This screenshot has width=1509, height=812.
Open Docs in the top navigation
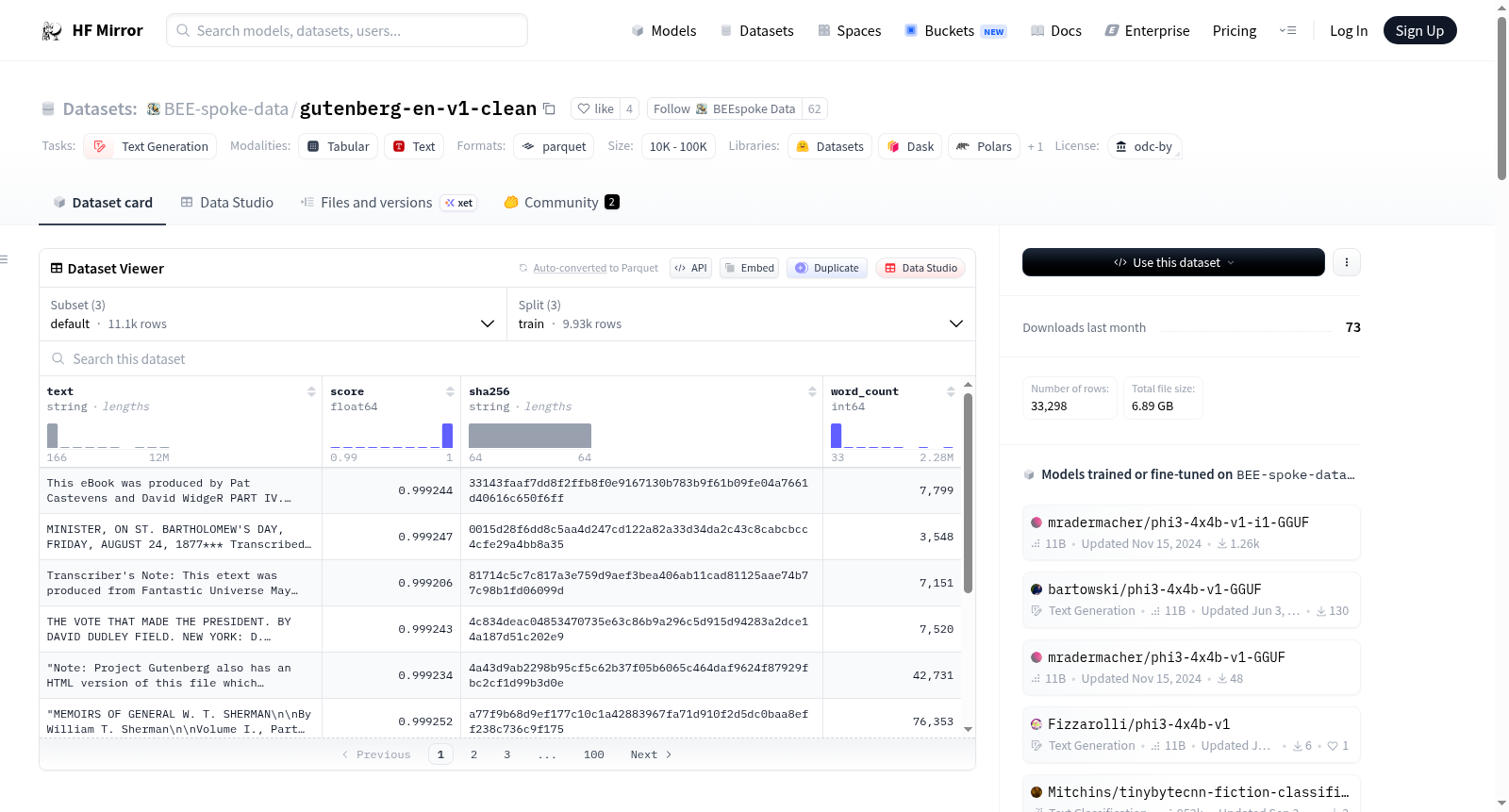[x=1056, y=31]
